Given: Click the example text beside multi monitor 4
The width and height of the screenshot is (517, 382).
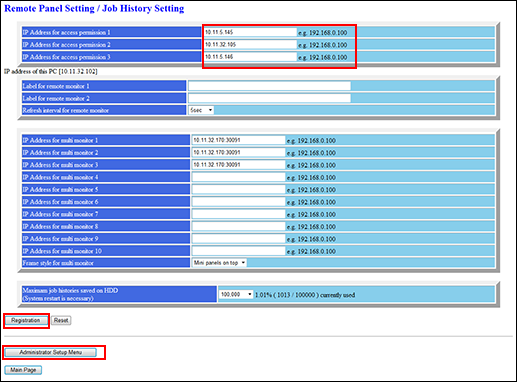Looking at the screenshot, I should (311, 177).
